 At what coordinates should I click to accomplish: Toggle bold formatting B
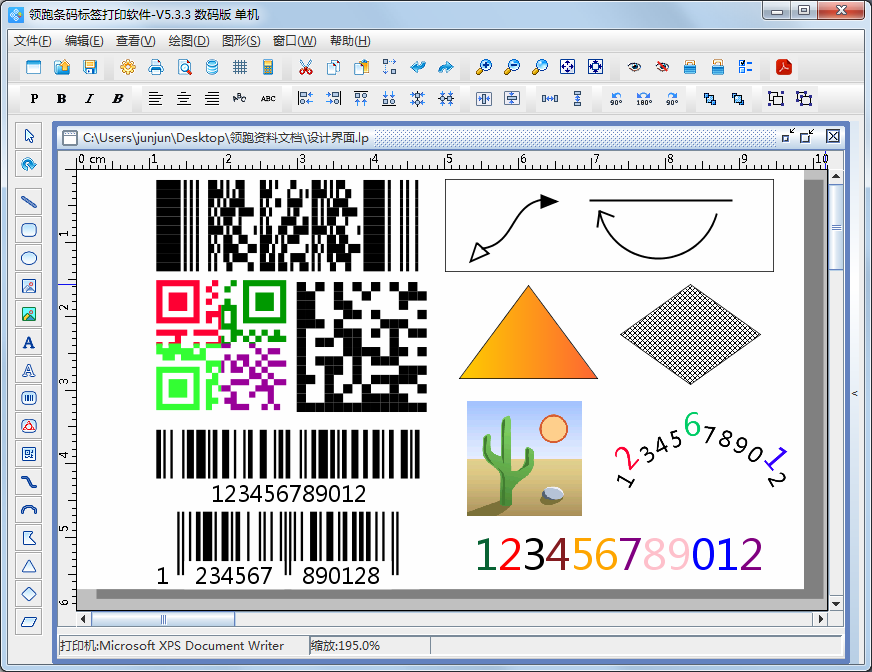pos(62,98)
